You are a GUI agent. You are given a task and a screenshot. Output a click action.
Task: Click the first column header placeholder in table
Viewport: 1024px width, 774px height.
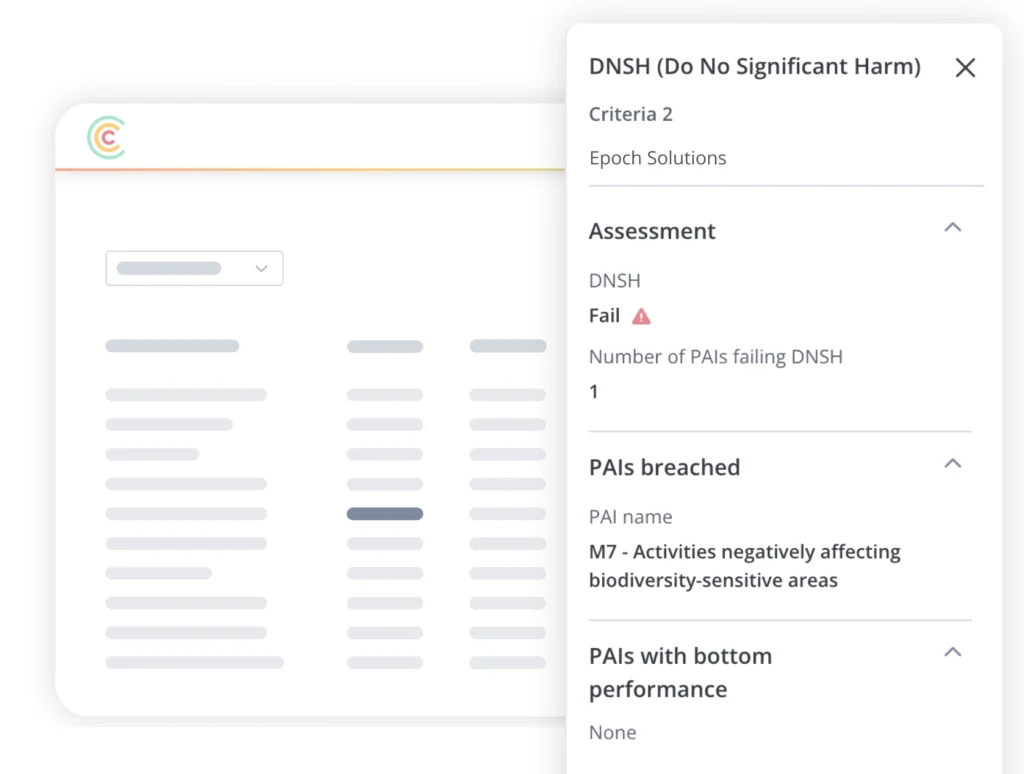[172, 346]
